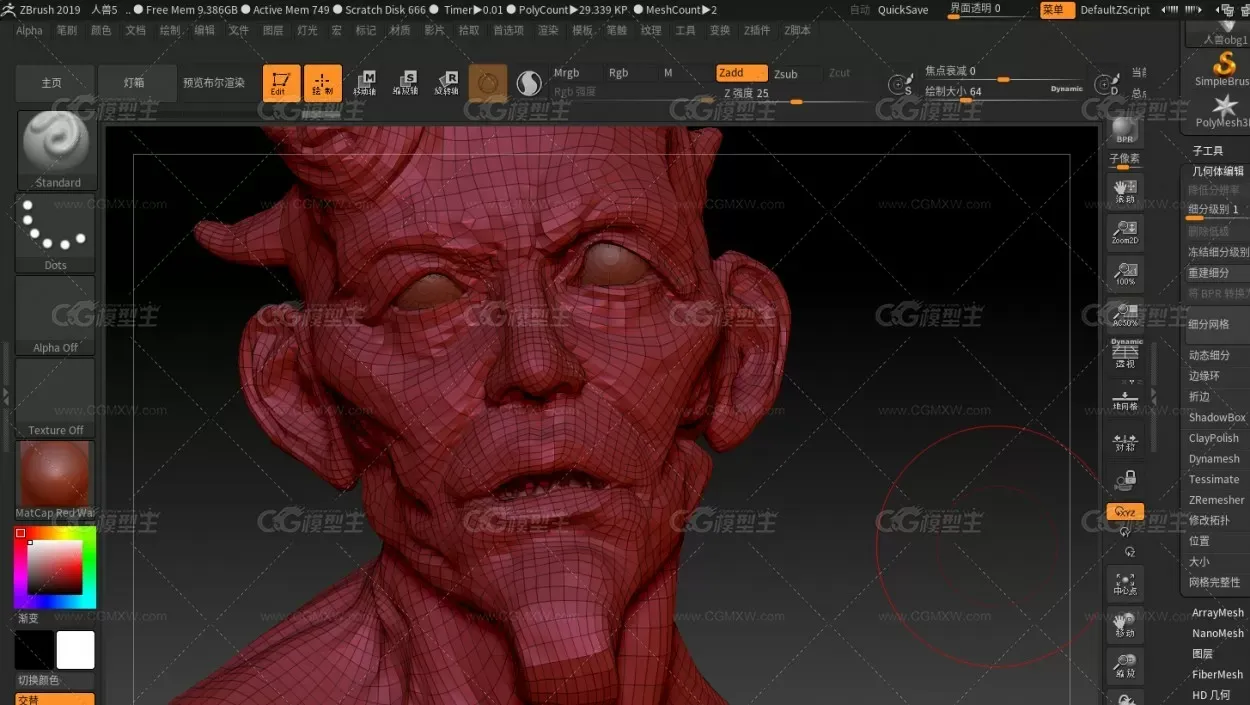Open the 灯光 (Light) menu
1250x705 pixels.
[307, 31]
